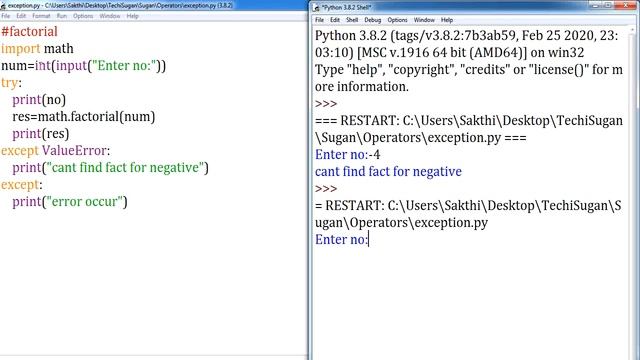
Task: Open Options menu in editor window
Action: tap(83, 16)
